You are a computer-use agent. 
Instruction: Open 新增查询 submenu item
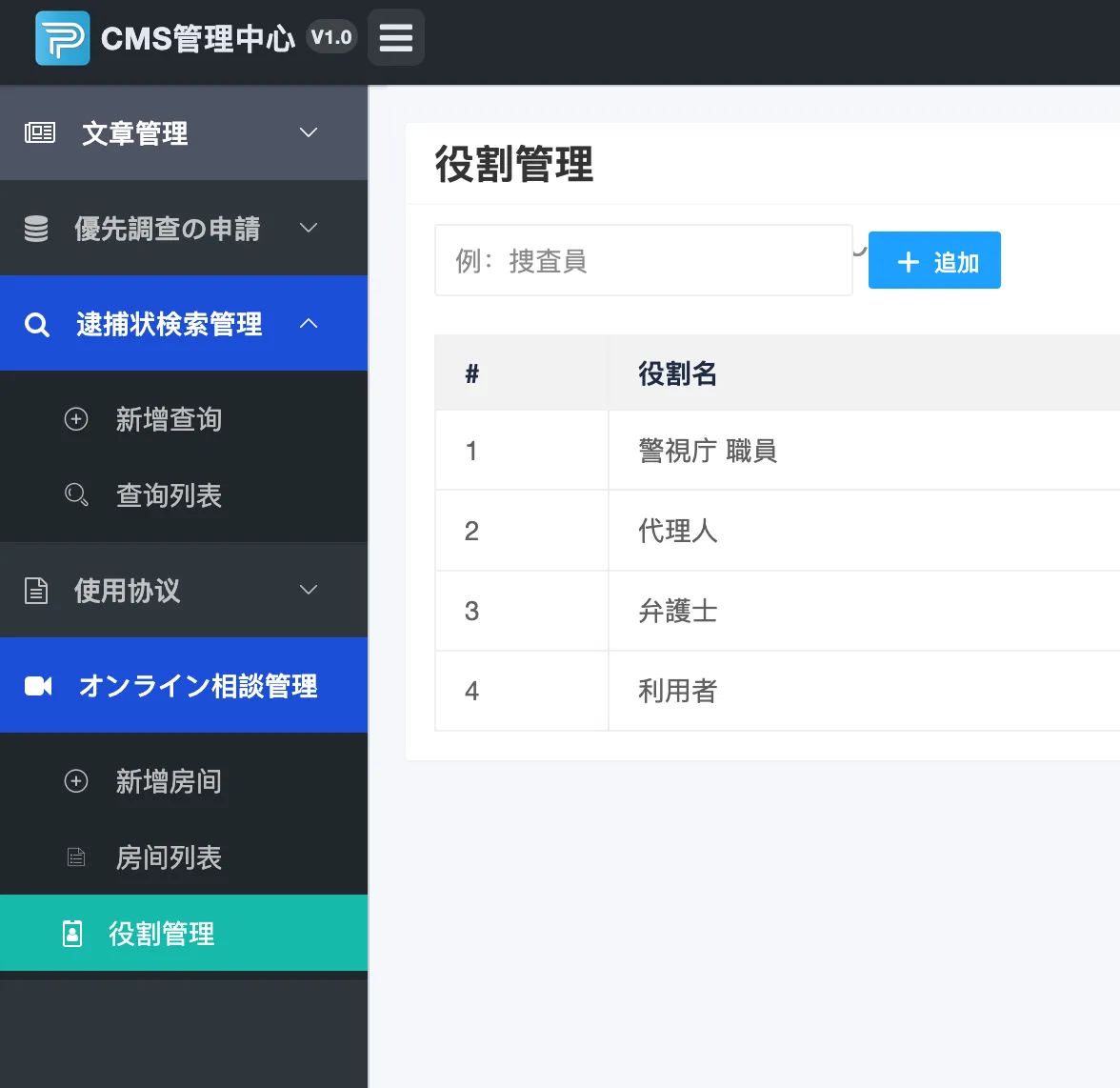pos(184,418)
